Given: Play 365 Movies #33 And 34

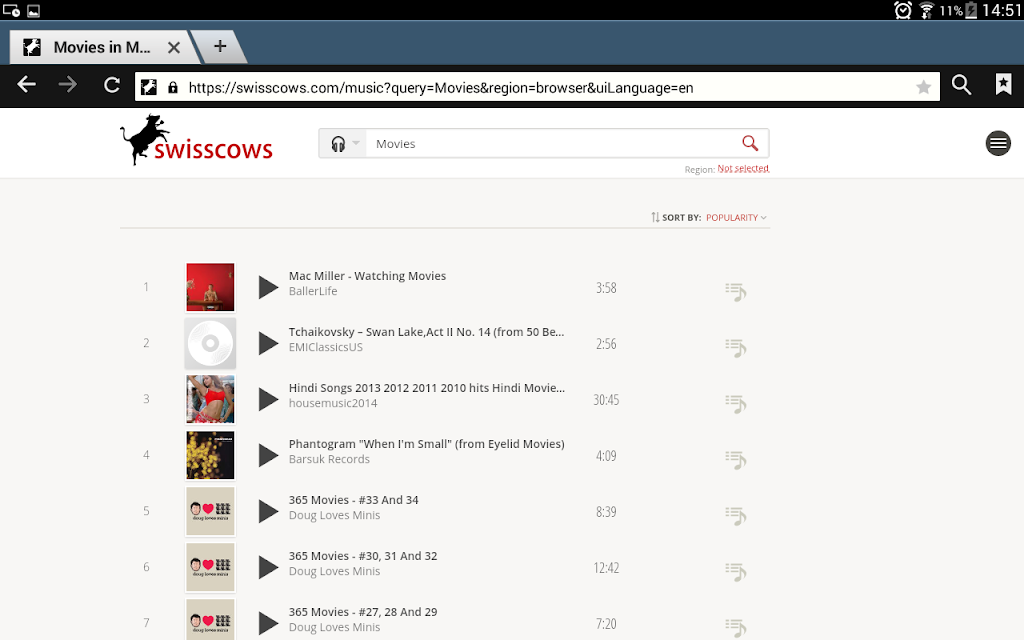Looking at the screenshot, I should click(x=268, y=511).
